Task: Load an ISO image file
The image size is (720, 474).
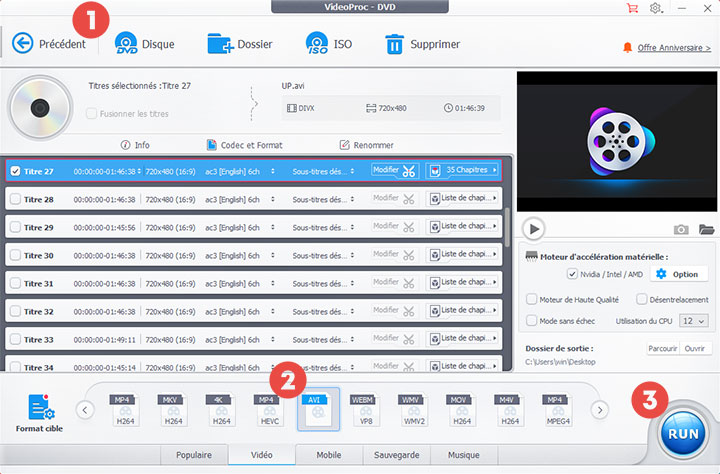Action: pos(317,43)
